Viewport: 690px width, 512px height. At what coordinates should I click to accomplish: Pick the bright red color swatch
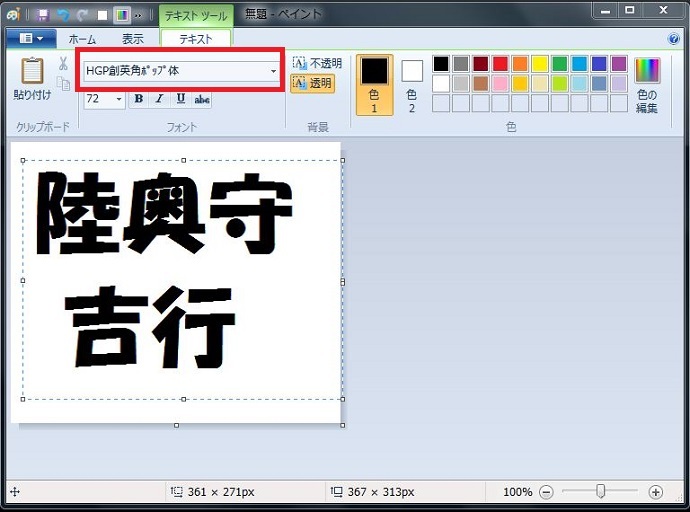coord(500,64)
